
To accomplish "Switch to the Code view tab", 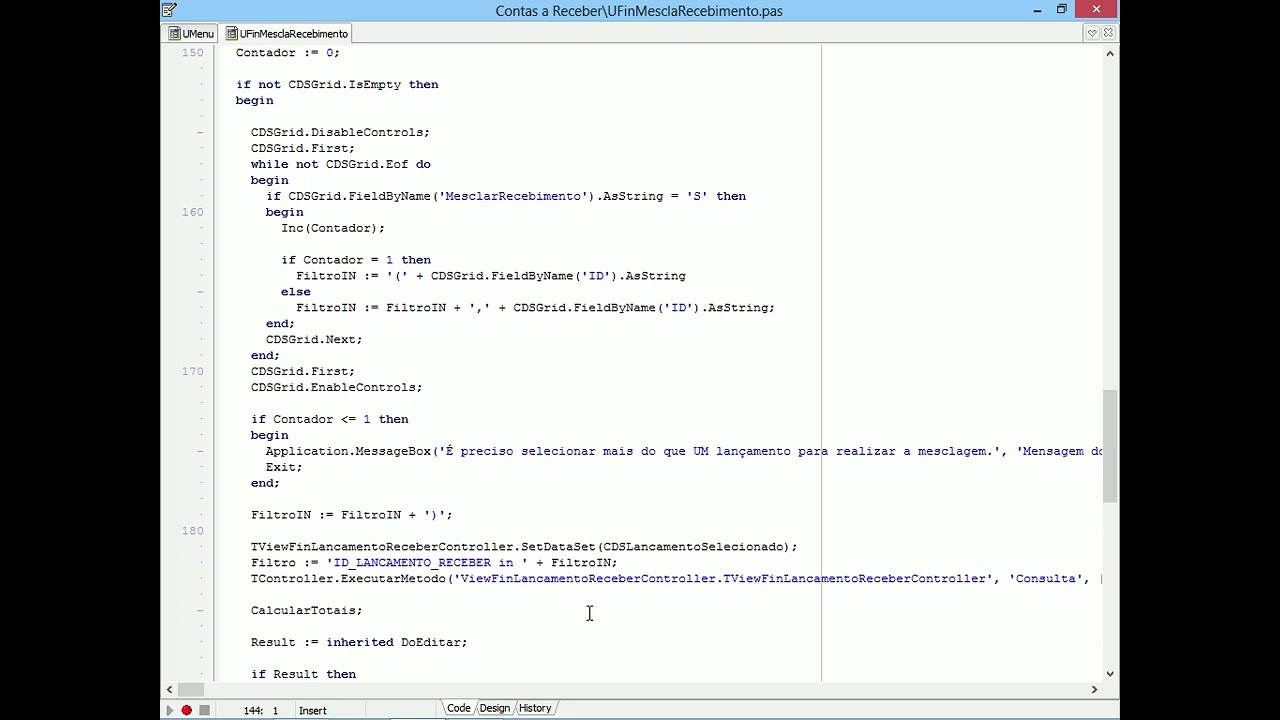I will point(459,708).
